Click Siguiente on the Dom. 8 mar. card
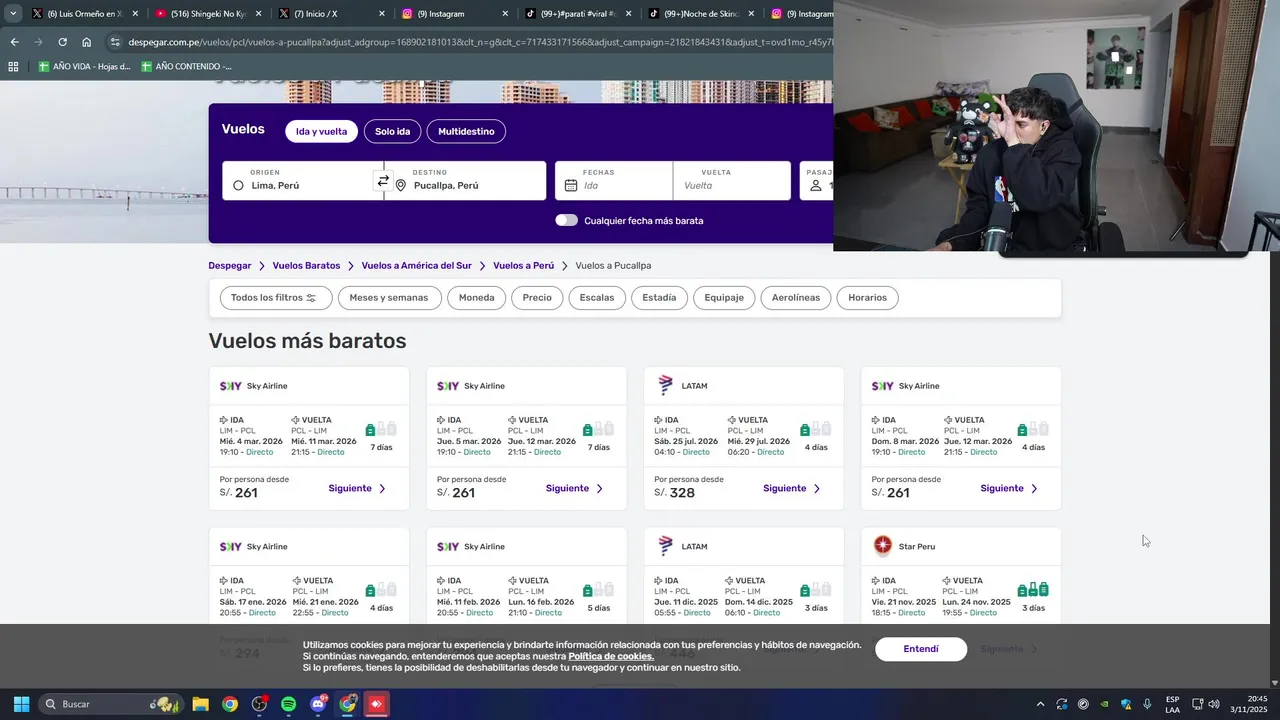The width and height of the screenshot is (1280, 720). 1009,488
